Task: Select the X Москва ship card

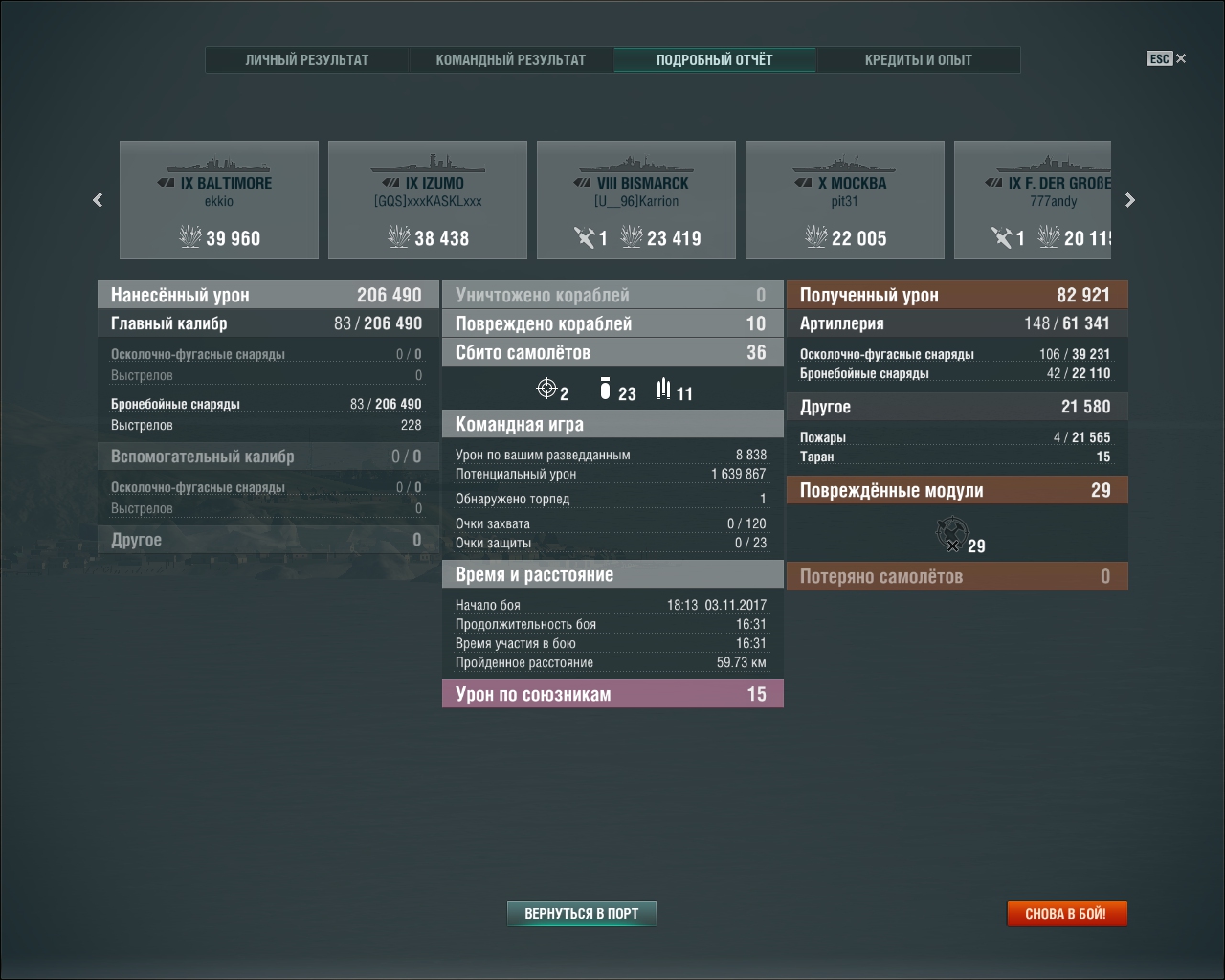Action: coord(845,200)
